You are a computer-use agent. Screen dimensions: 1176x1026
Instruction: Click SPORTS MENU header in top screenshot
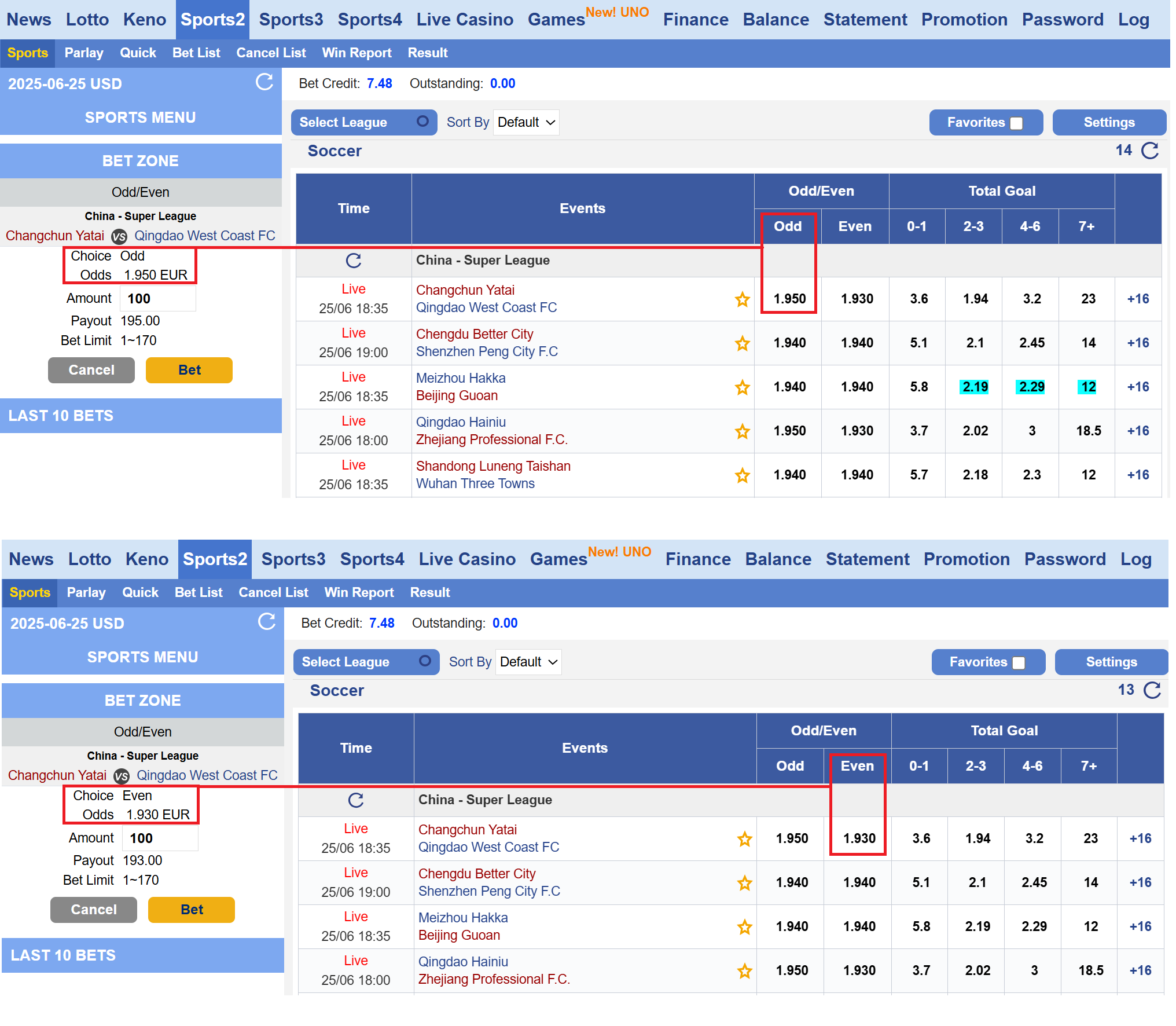[x=141, y=118]
